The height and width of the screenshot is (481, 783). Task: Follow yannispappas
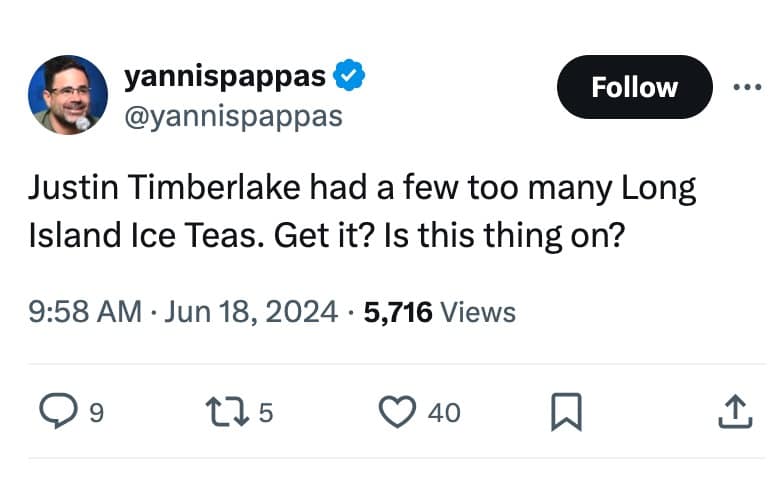coord(634,87)
